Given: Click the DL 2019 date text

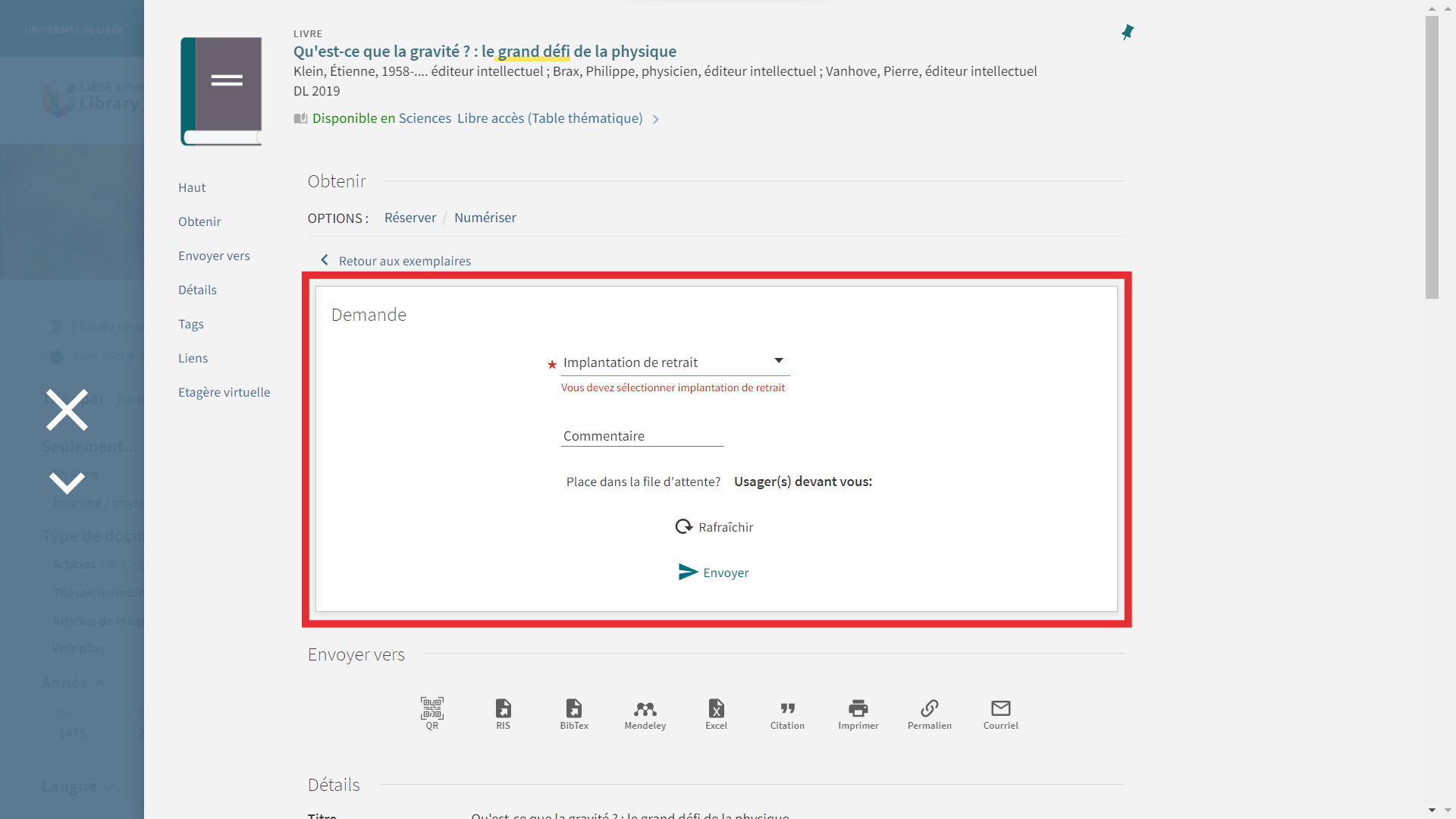Looking at the screenshot, I should [316, 91].
